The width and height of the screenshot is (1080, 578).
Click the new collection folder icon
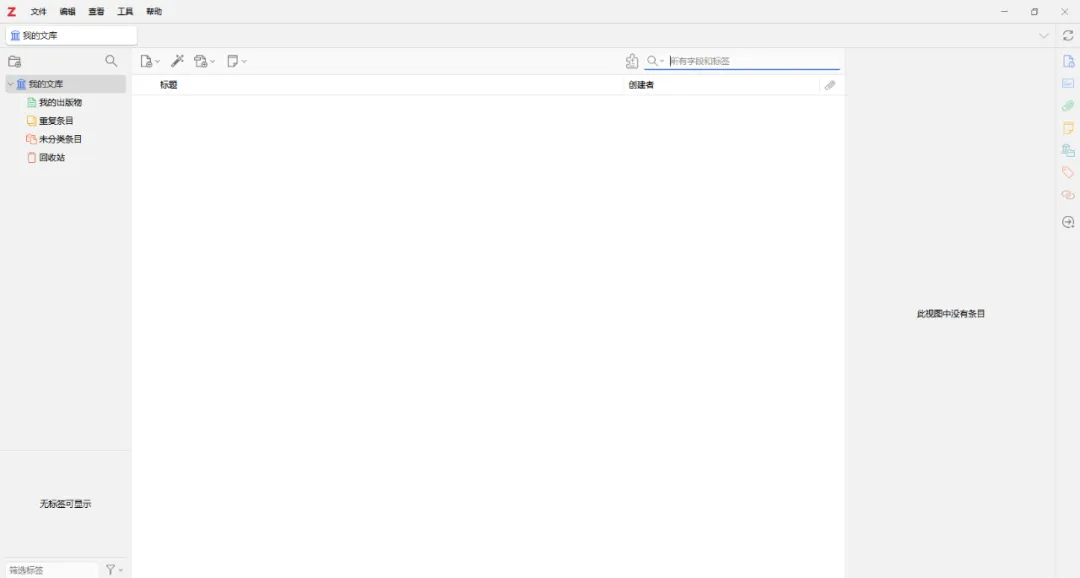pos(14,61)
